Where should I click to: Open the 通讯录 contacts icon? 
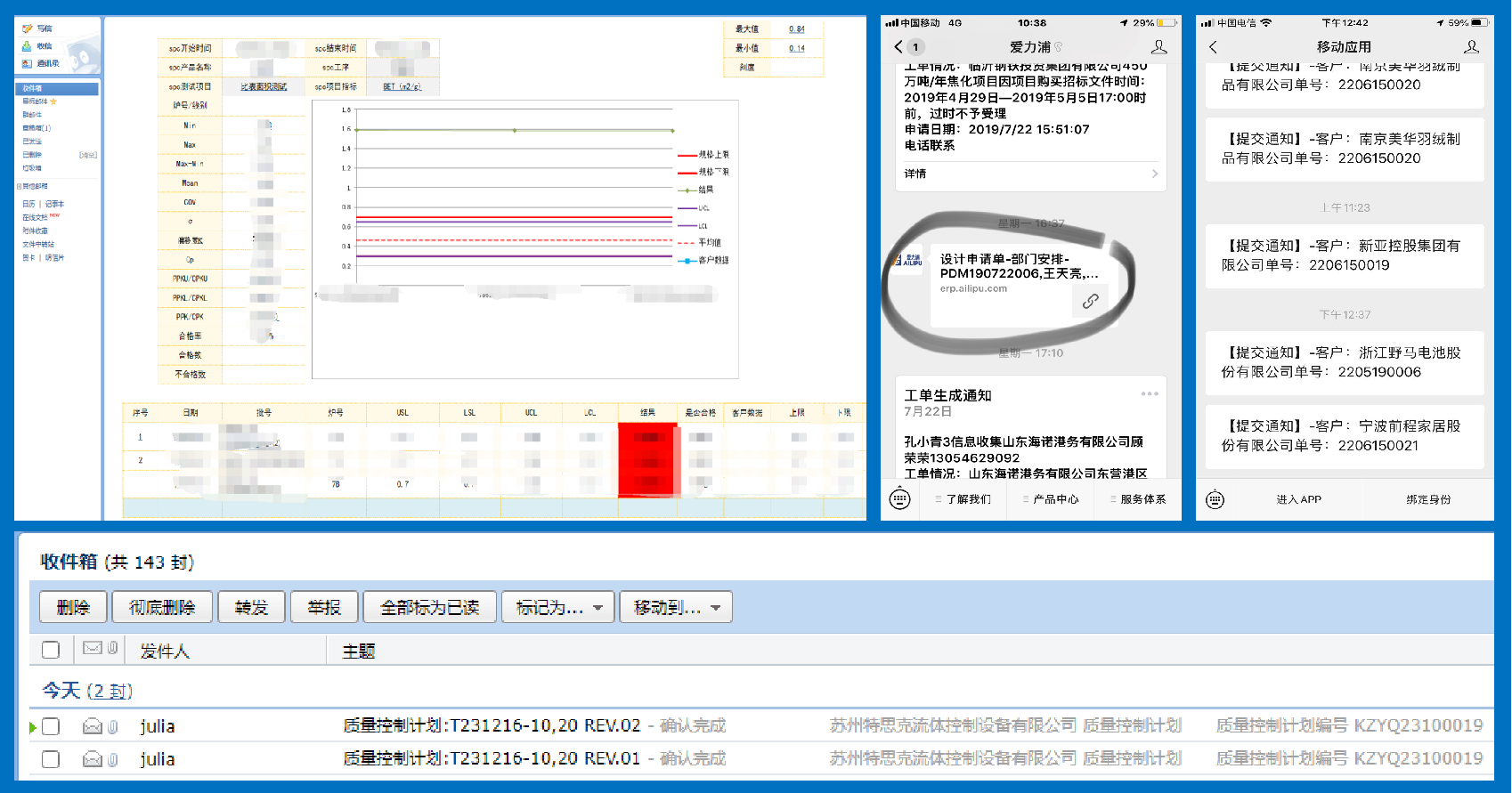tap(28, 63)
